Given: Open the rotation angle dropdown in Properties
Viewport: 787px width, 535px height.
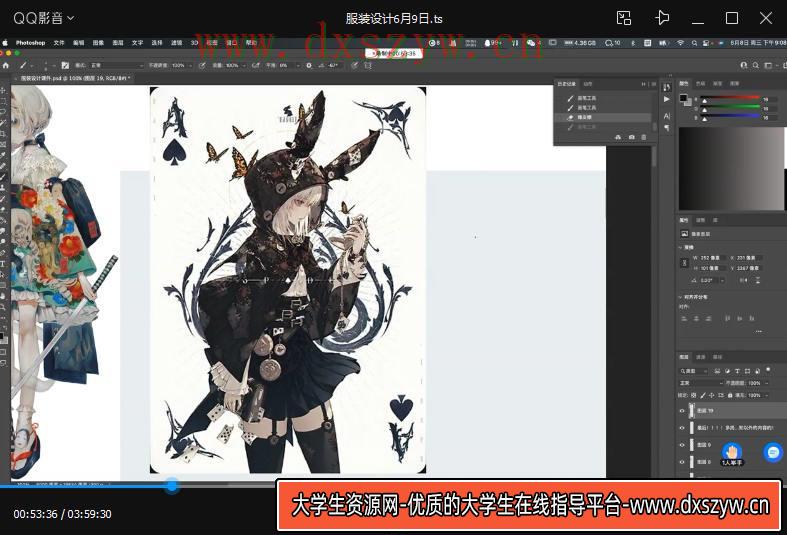Looking at the screenshot, I should 722,280.
